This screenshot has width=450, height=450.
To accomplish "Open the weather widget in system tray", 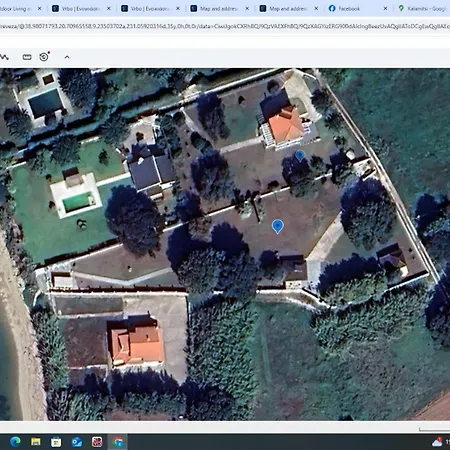I will click(437, 442).
